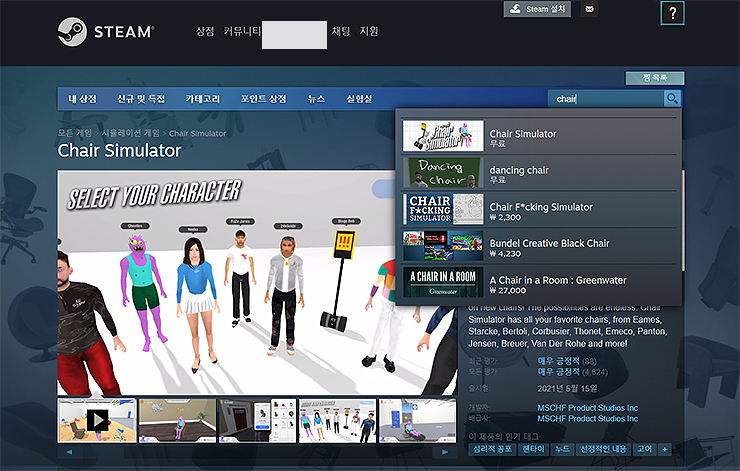Open the 지원 header link
This screenshot has height=471, width=740.
click(369, 32)
